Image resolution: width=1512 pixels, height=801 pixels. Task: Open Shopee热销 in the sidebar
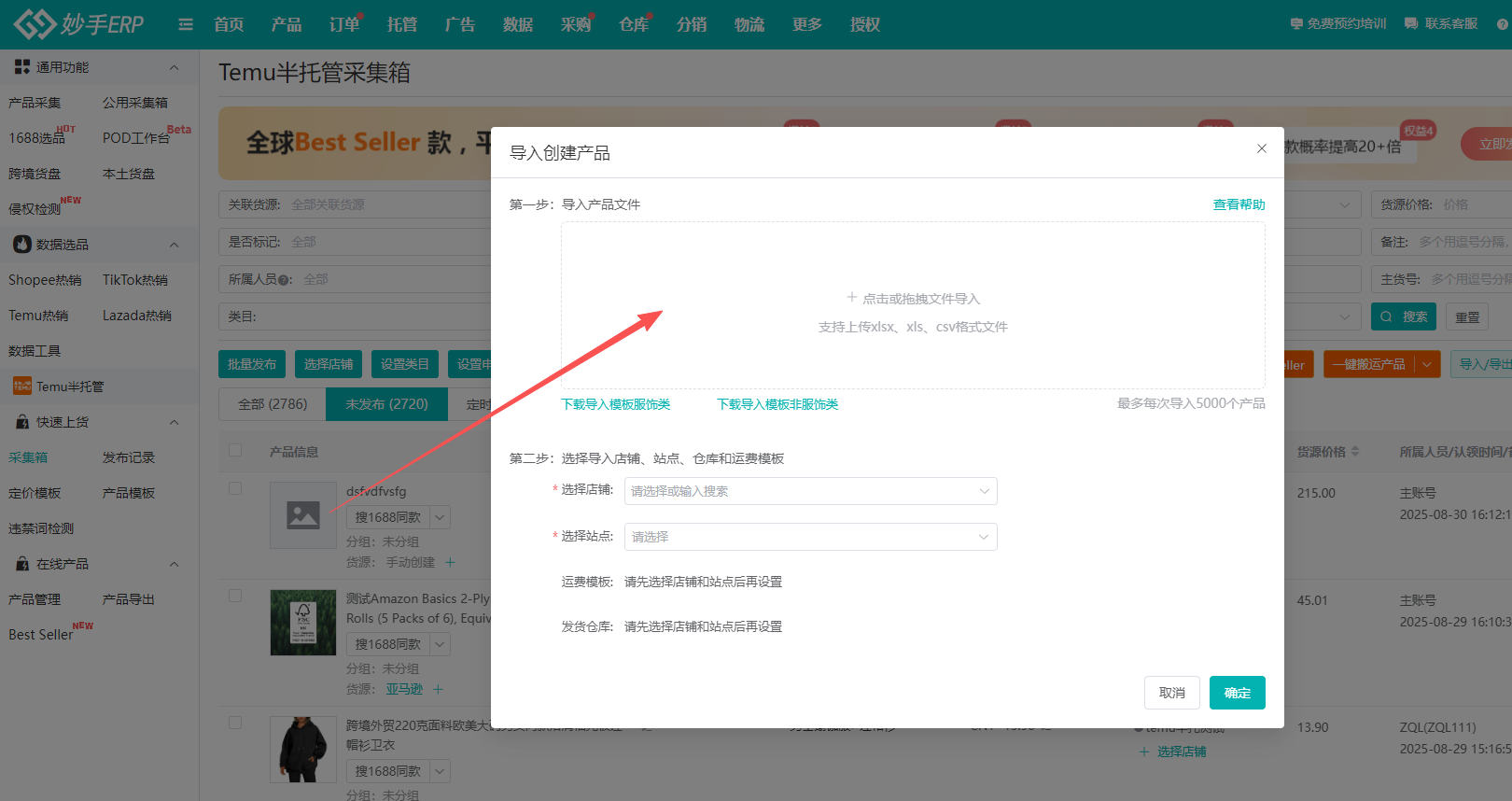click(45, 280)
